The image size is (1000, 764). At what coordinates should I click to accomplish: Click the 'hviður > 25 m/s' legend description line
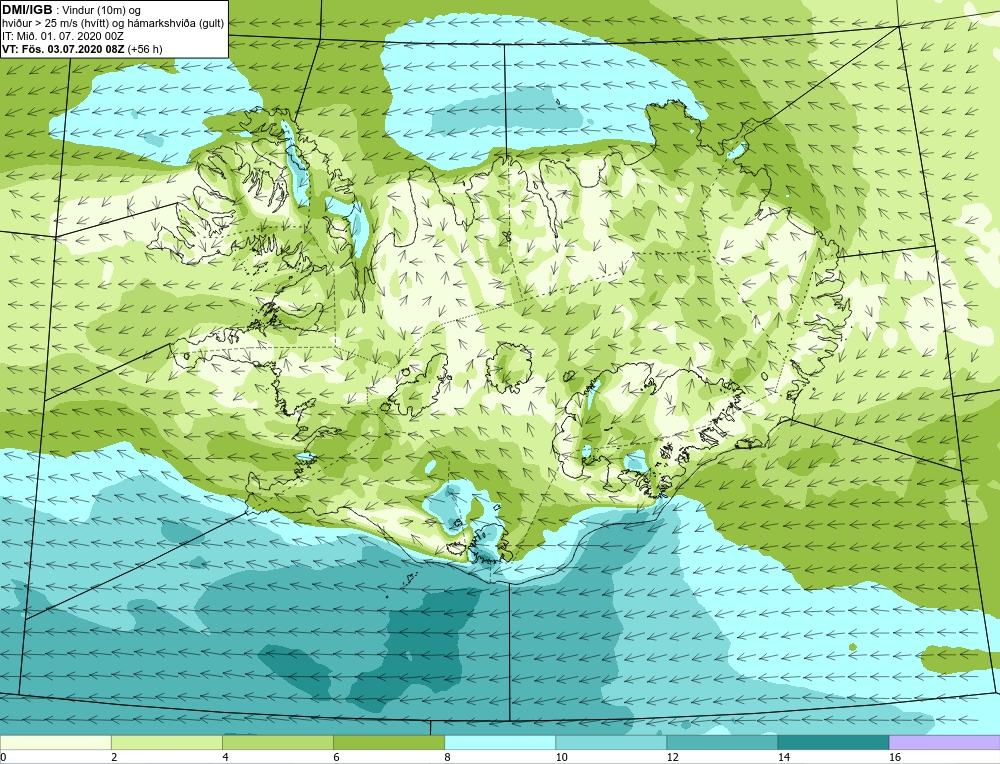[x=113, y=23]
